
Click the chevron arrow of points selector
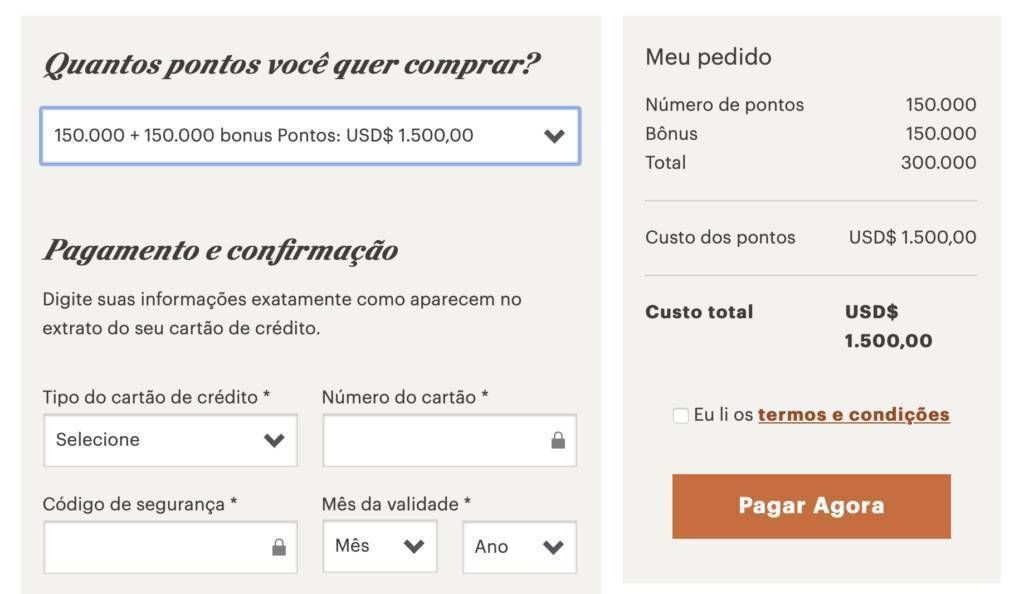tap(554, 136)
